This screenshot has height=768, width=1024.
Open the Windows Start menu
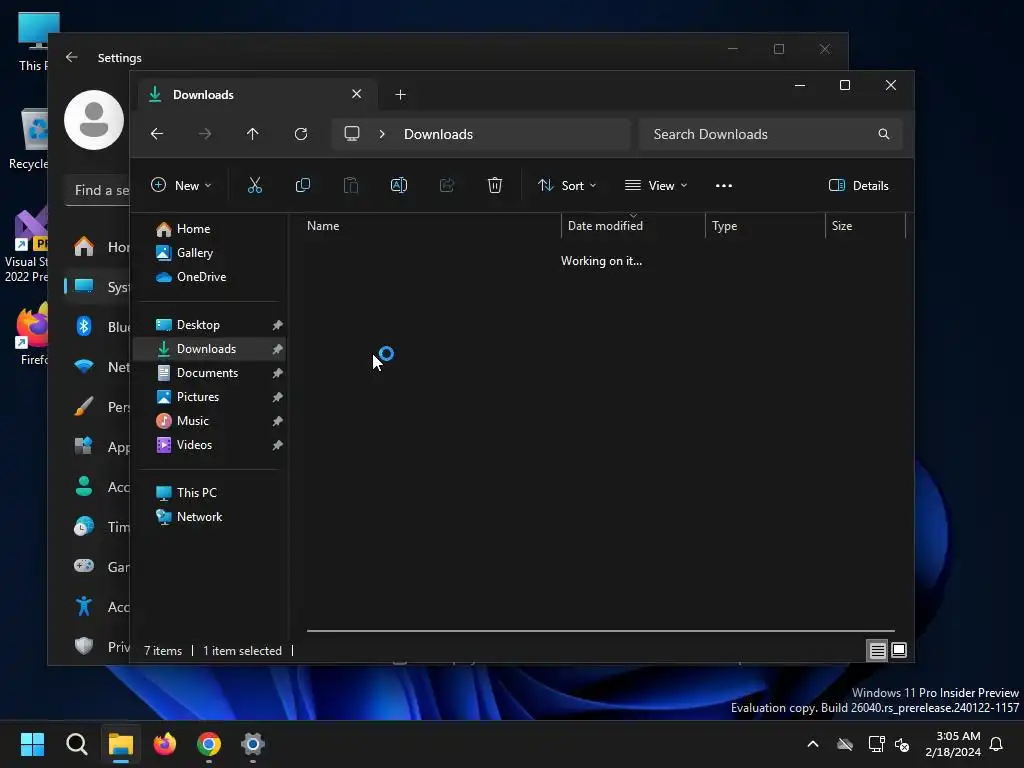click(33, 744)
